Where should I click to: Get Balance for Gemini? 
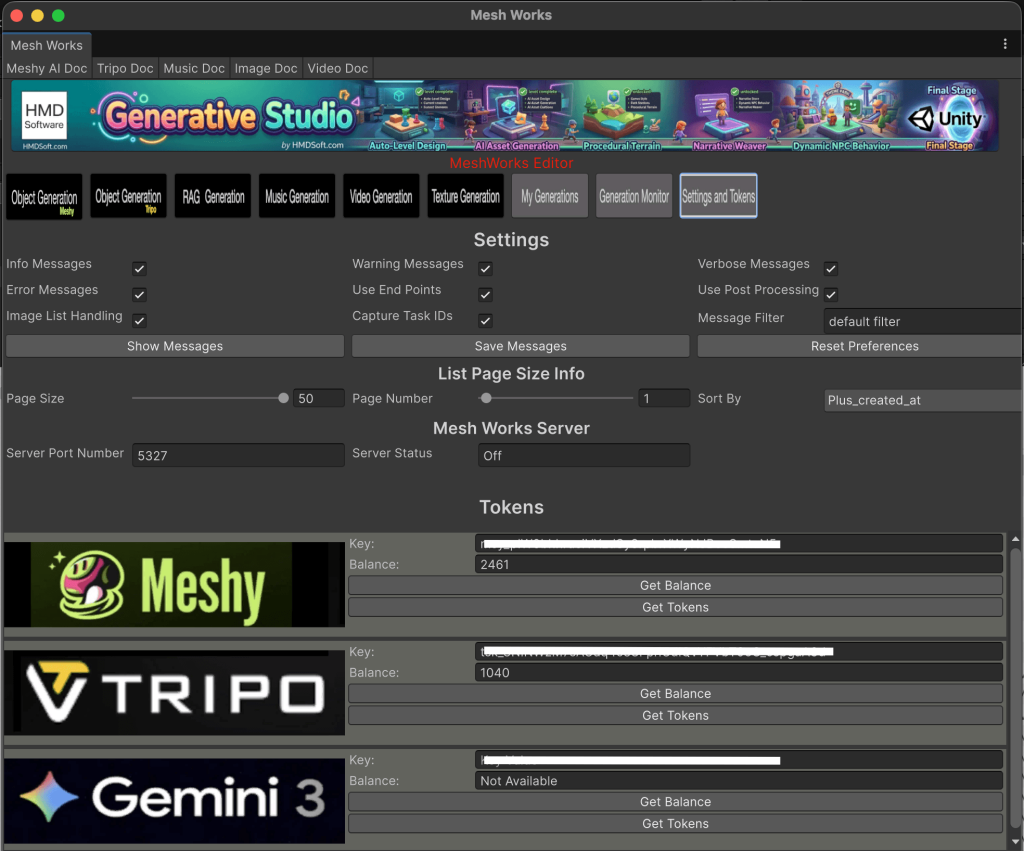[x=675, y=802]
